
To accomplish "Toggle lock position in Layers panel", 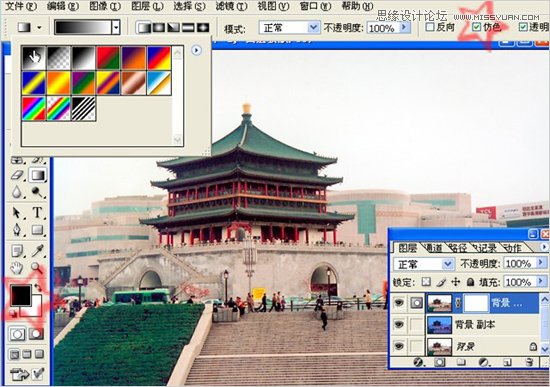I will click(x=455, y=282).
